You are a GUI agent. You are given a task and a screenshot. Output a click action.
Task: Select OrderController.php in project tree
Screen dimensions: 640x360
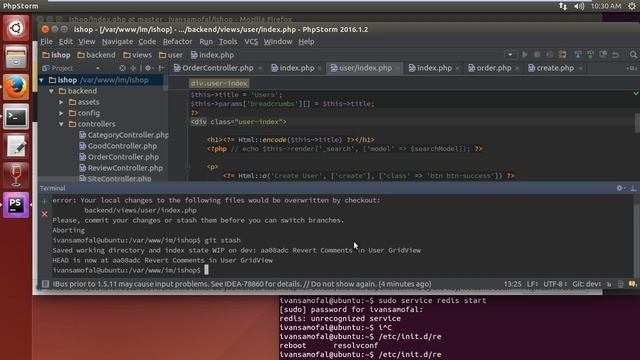pyautogui.click(x=119, y=157)
